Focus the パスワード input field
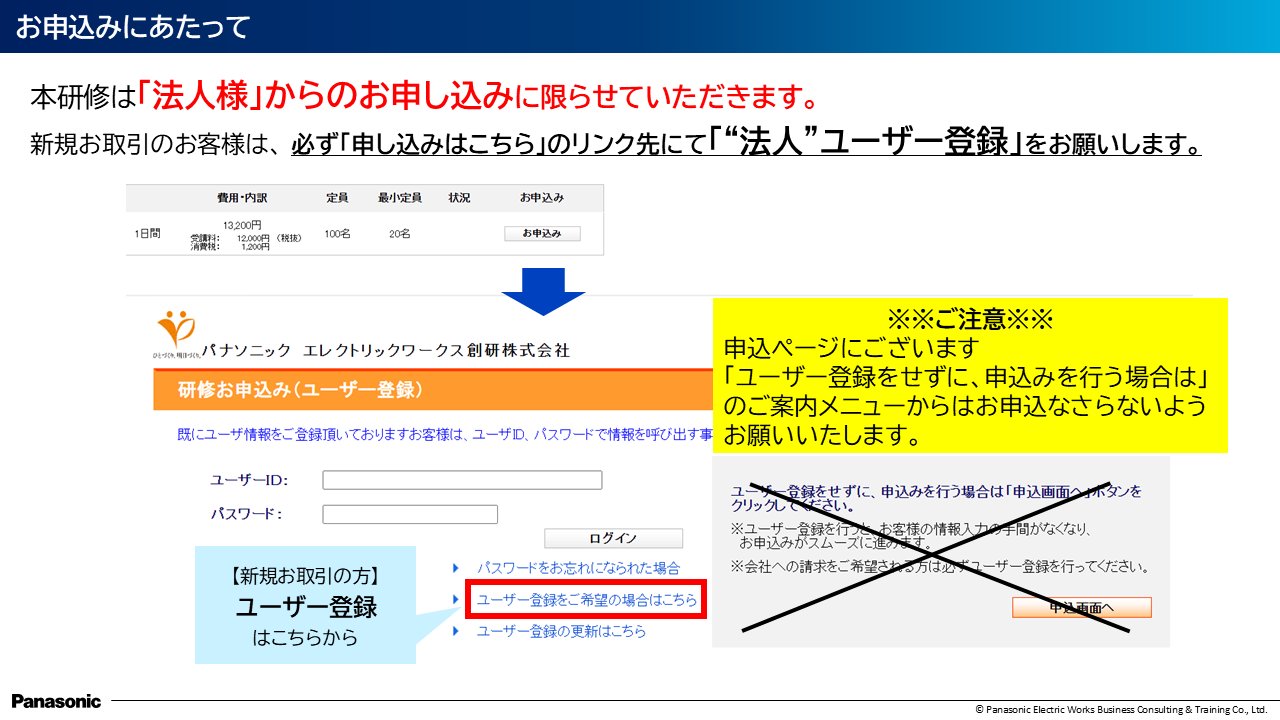The width and height of the screenshot is (1280, 720). click(410, 514)
